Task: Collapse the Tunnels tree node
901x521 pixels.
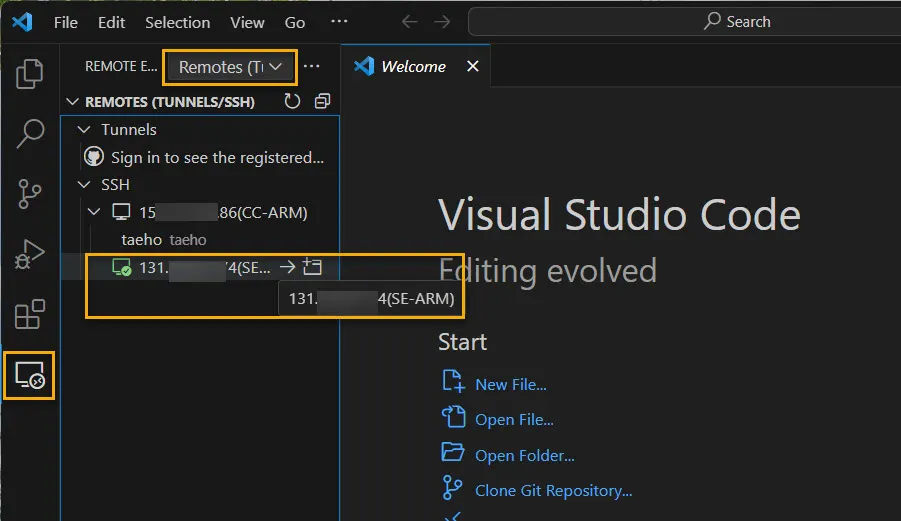Action: [x=84, y=130]
